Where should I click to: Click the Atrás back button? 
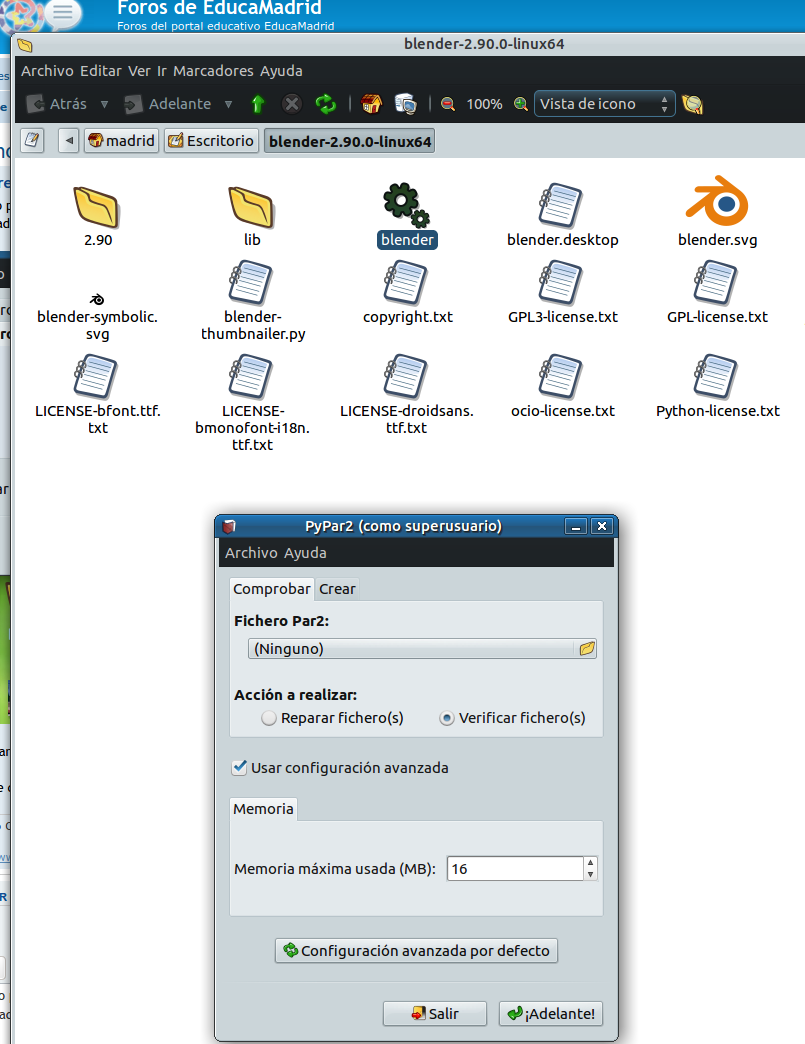[x=58, y=104]
